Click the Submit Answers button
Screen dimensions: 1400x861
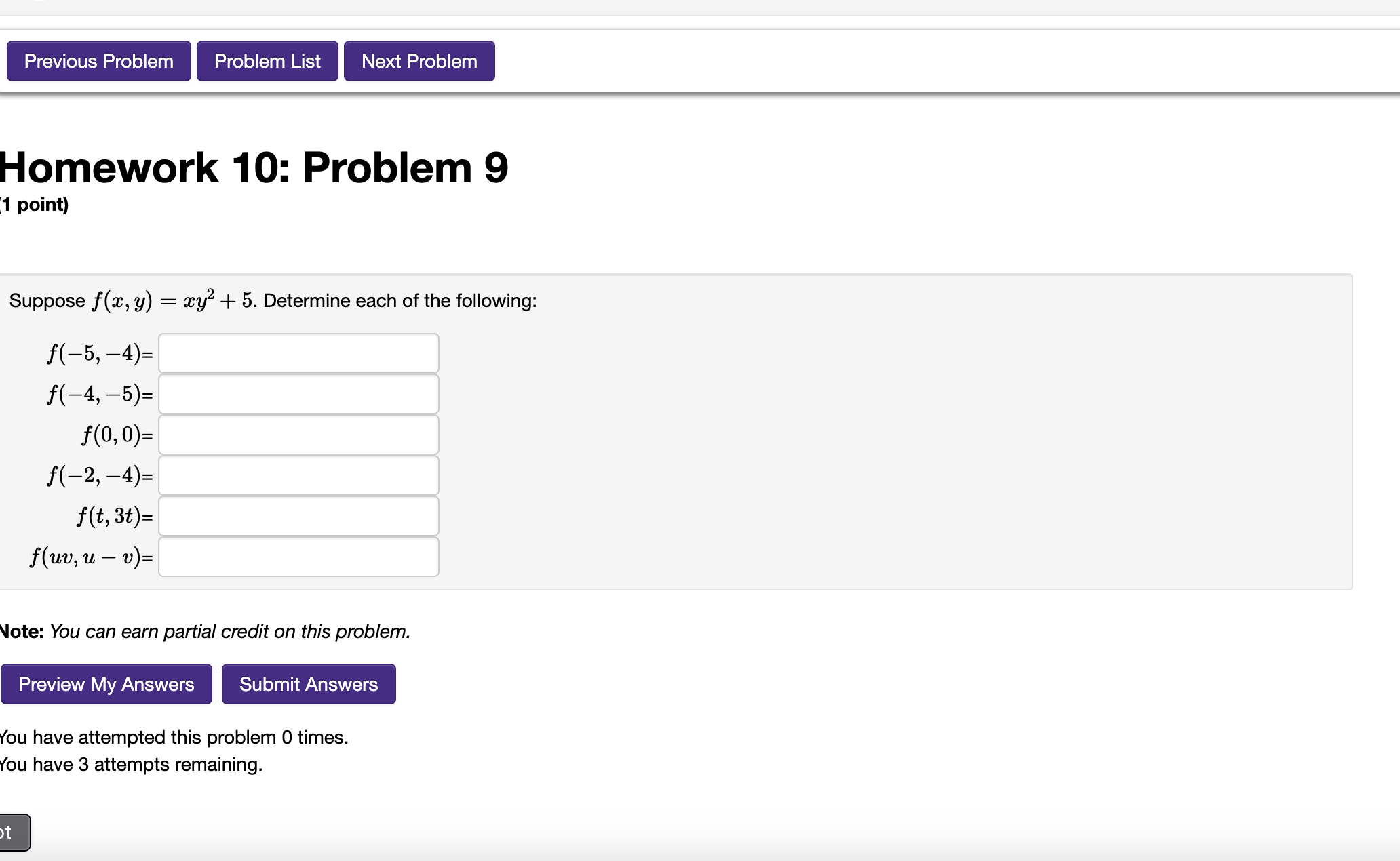click(x=309, y=684)
